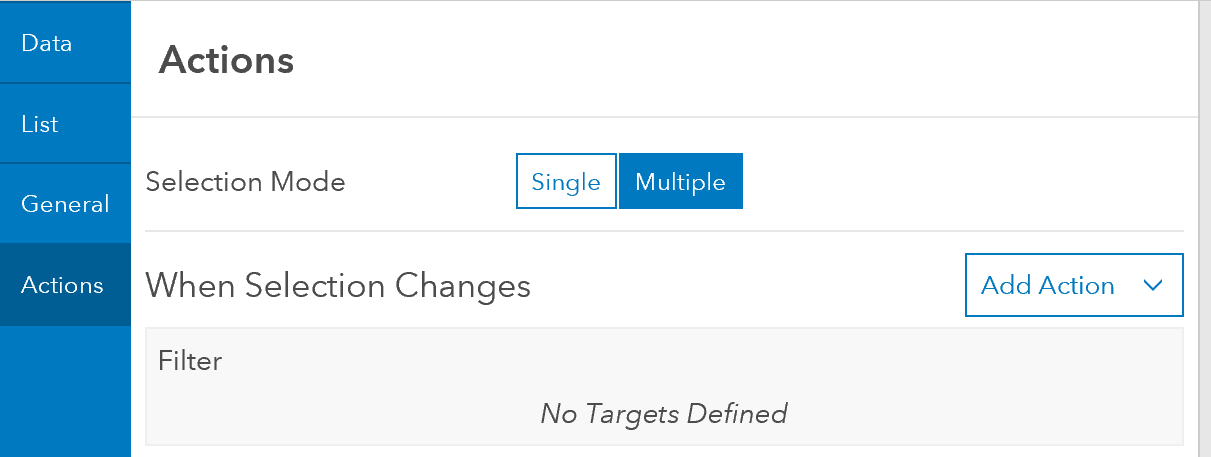1211x457 pixels.
Task: Click the Filter label text
Action: coord(190,360)
